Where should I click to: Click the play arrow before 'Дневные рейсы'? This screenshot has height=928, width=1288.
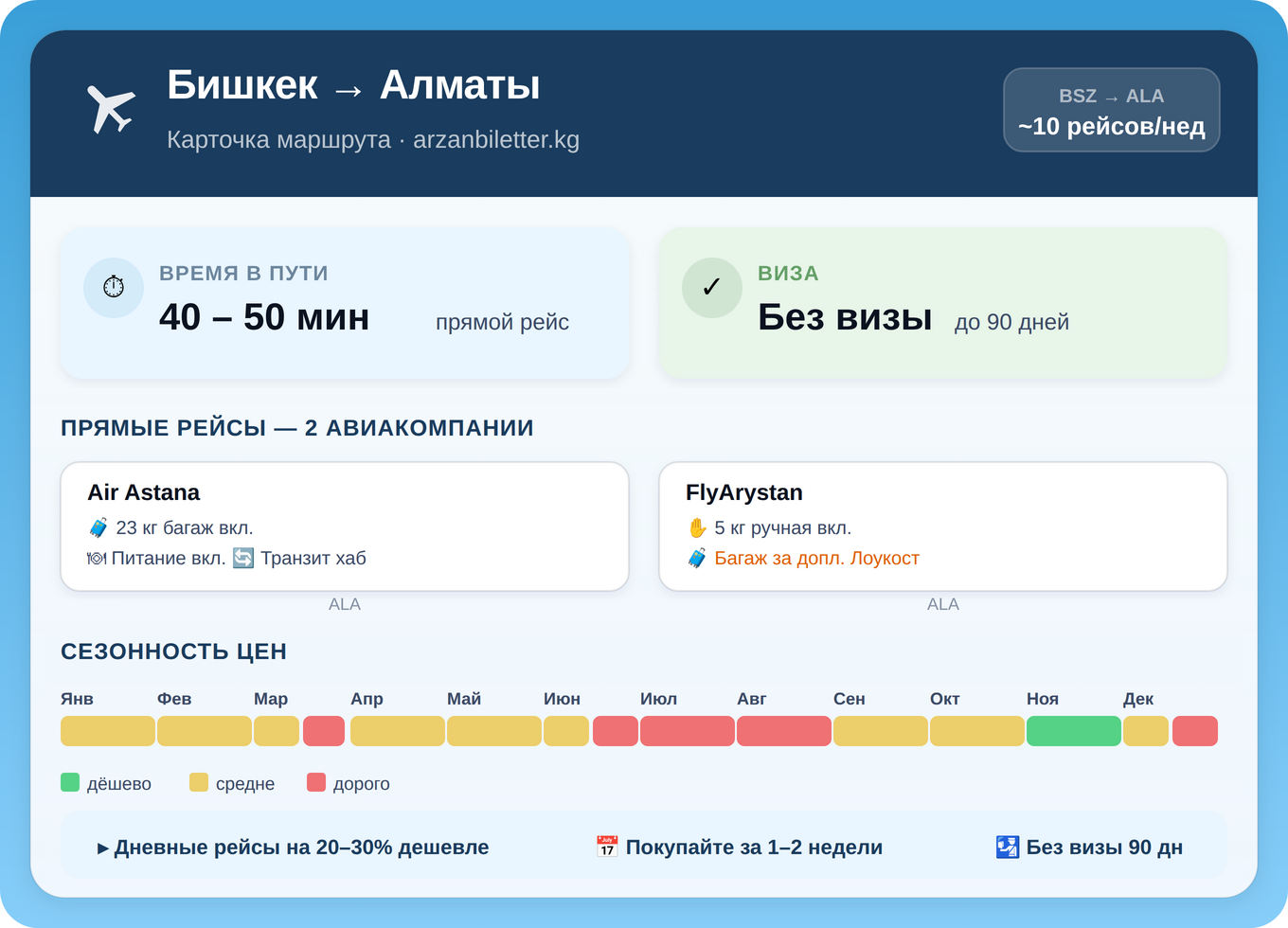[x=102, y=848]
